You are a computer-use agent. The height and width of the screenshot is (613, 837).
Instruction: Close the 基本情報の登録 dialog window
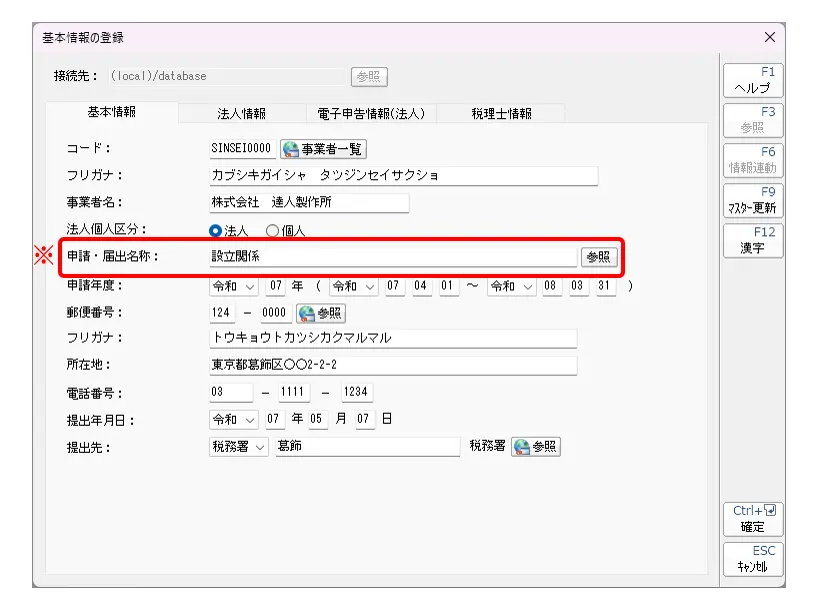769,37
